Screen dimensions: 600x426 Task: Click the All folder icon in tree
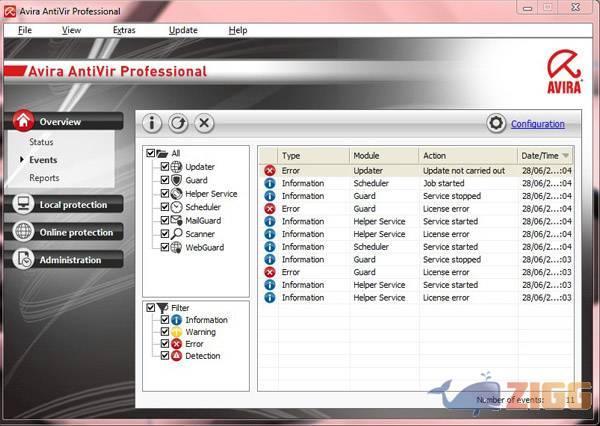point(162,153)
